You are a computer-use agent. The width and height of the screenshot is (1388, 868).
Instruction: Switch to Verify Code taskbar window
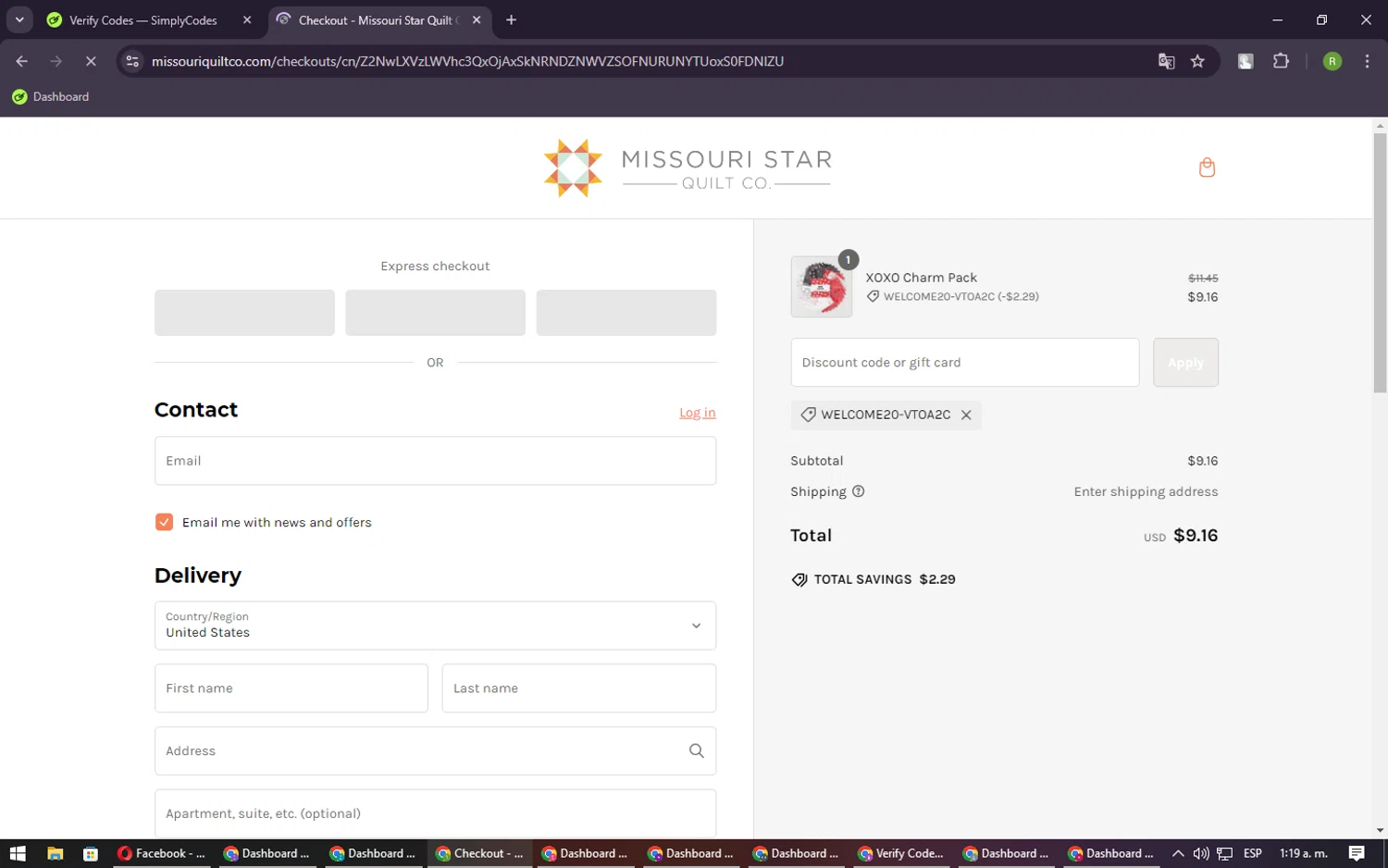901,853
